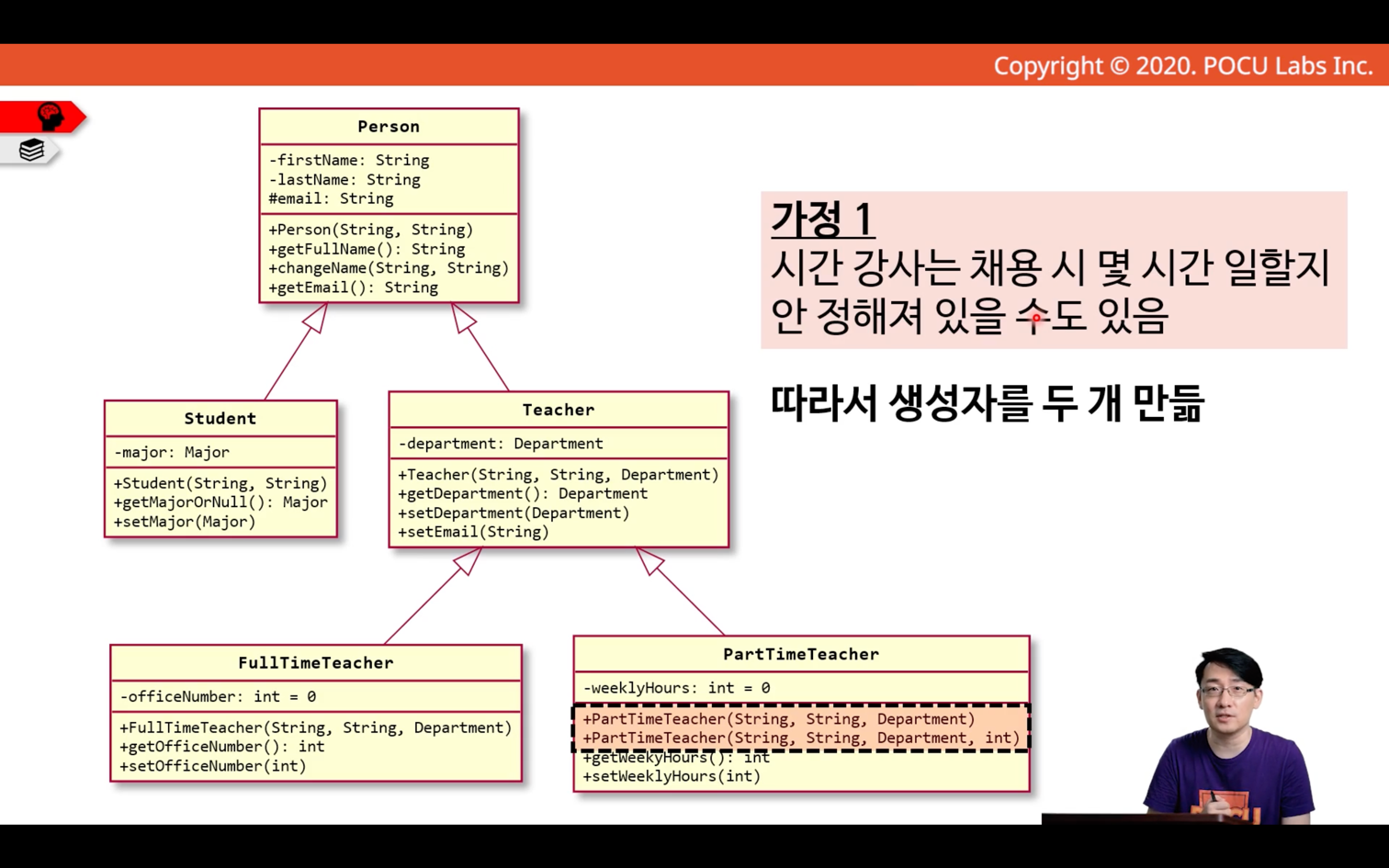Click the inheritance arrowhead from Student to Person
Image resolution: width=1389 pixels, height=868 pixels.
pyautogui.click(x=315, y=318)
